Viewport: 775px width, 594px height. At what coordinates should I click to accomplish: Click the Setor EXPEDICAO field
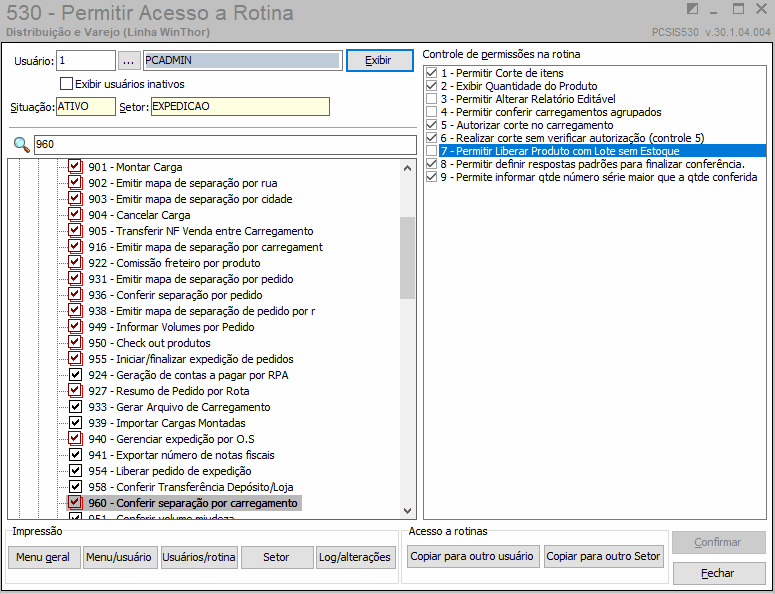click(240, 106)
